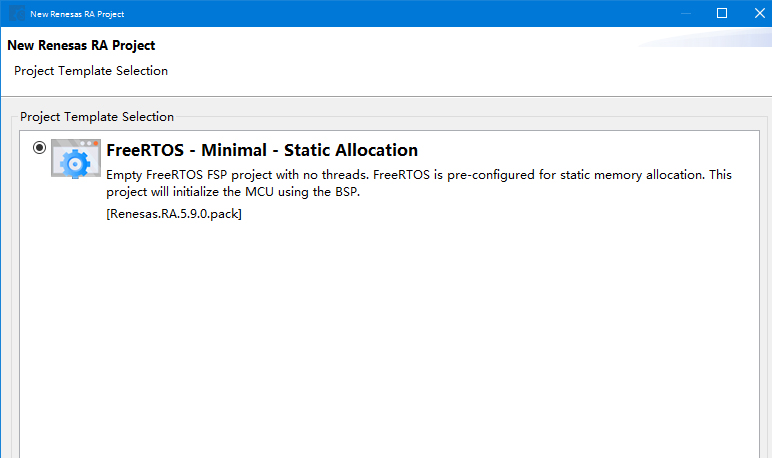
Task: Click the "FreeRTOS - Minimal - Static Allocation" title
Action: 262,151
